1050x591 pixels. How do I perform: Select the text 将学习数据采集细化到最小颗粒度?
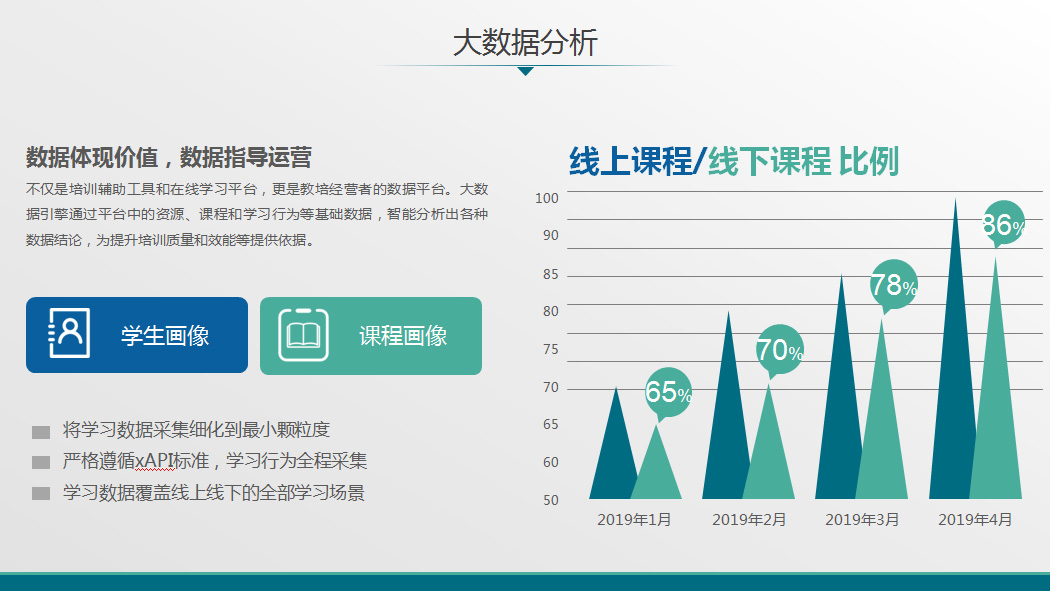point(196,430)
